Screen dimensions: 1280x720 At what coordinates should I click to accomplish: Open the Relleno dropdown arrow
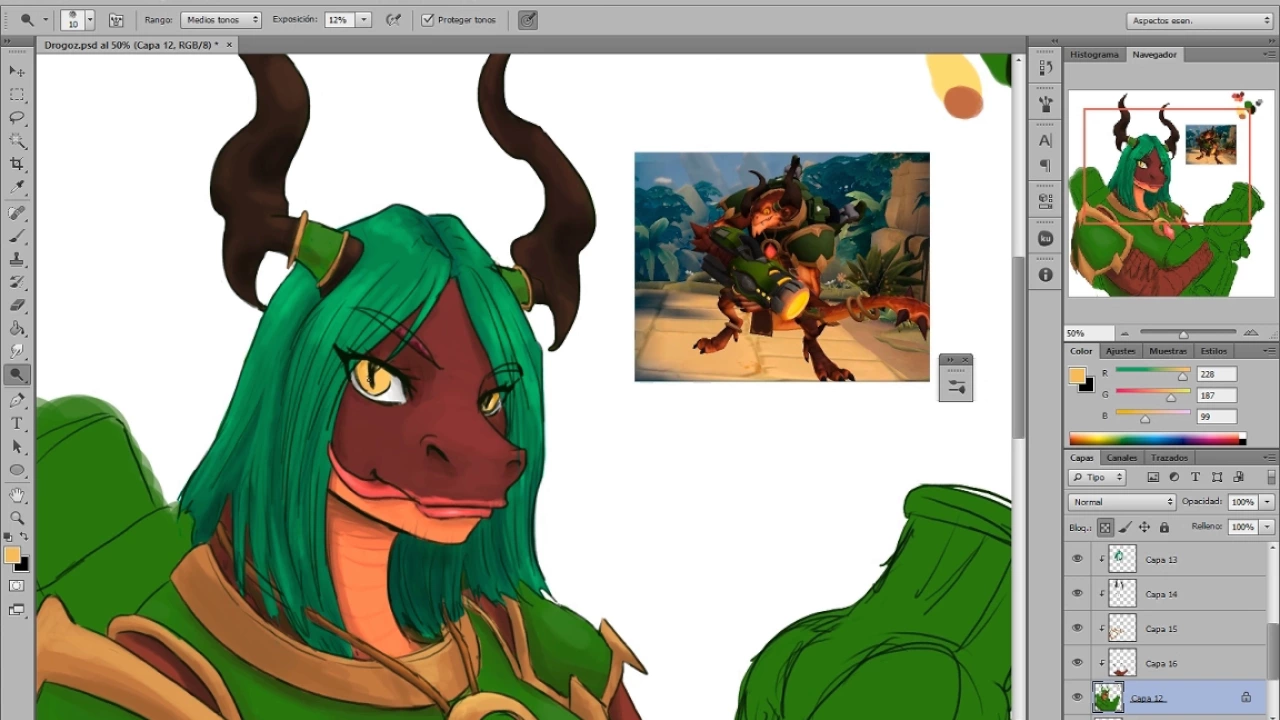pos(1267,527)
